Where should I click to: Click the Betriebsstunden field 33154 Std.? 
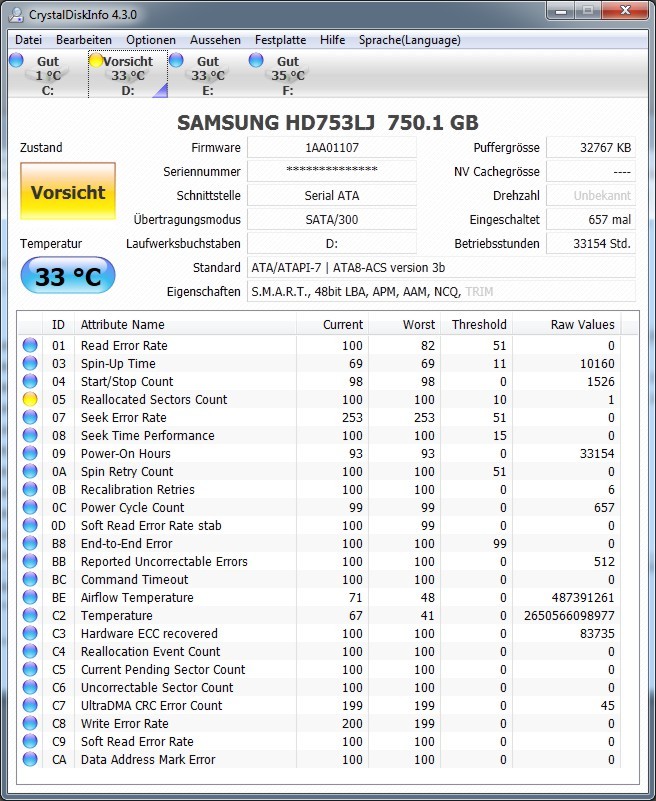(x=591, y=244)
